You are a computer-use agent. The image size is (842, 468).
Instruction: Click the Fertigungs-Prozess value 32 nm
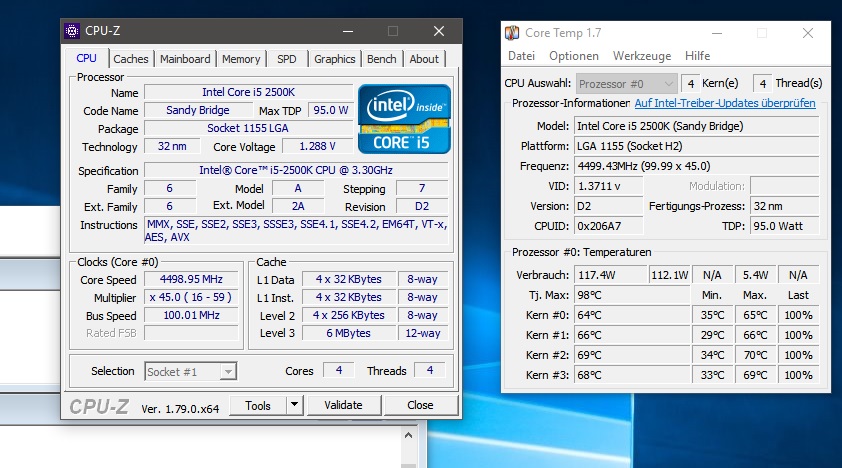pyautogui.click(x=785, y=206)
